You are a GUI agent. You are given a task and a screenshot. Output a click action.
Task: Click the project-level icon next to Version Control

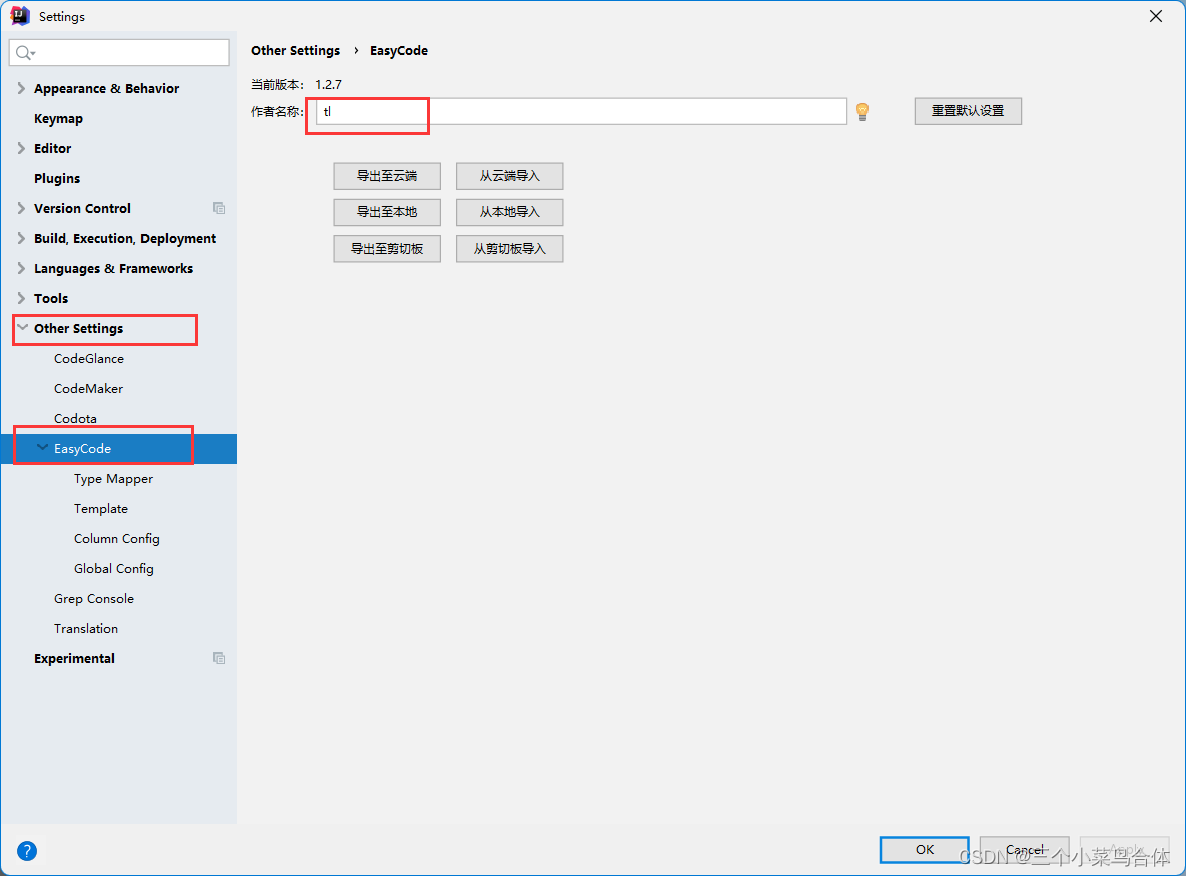tap(219, 208)
